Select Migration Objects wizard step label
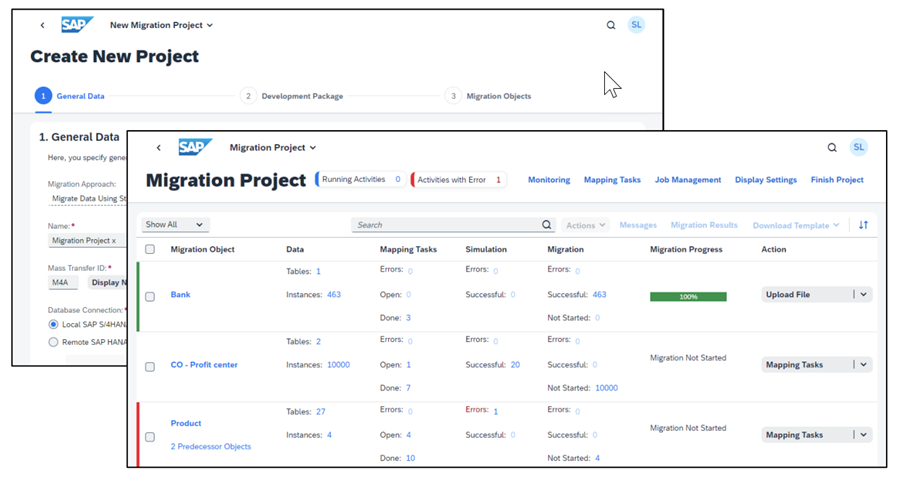 coord(499,96)
